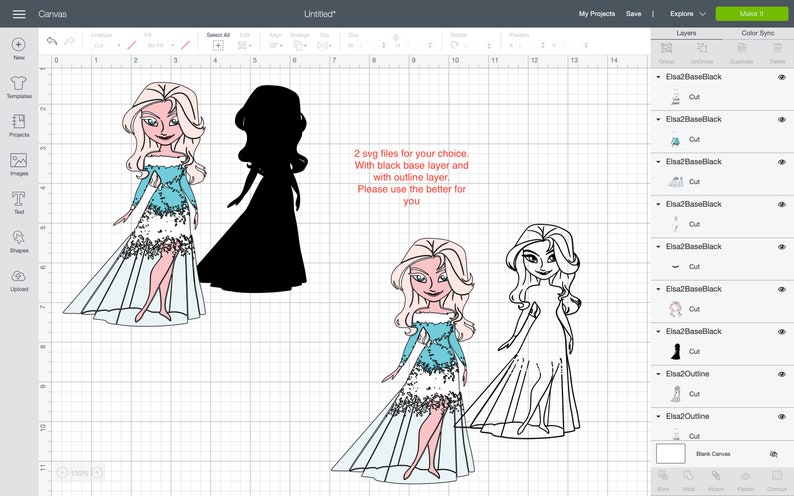Open the Fill dropdown
794x496 pixels.
tap(160, 46)
